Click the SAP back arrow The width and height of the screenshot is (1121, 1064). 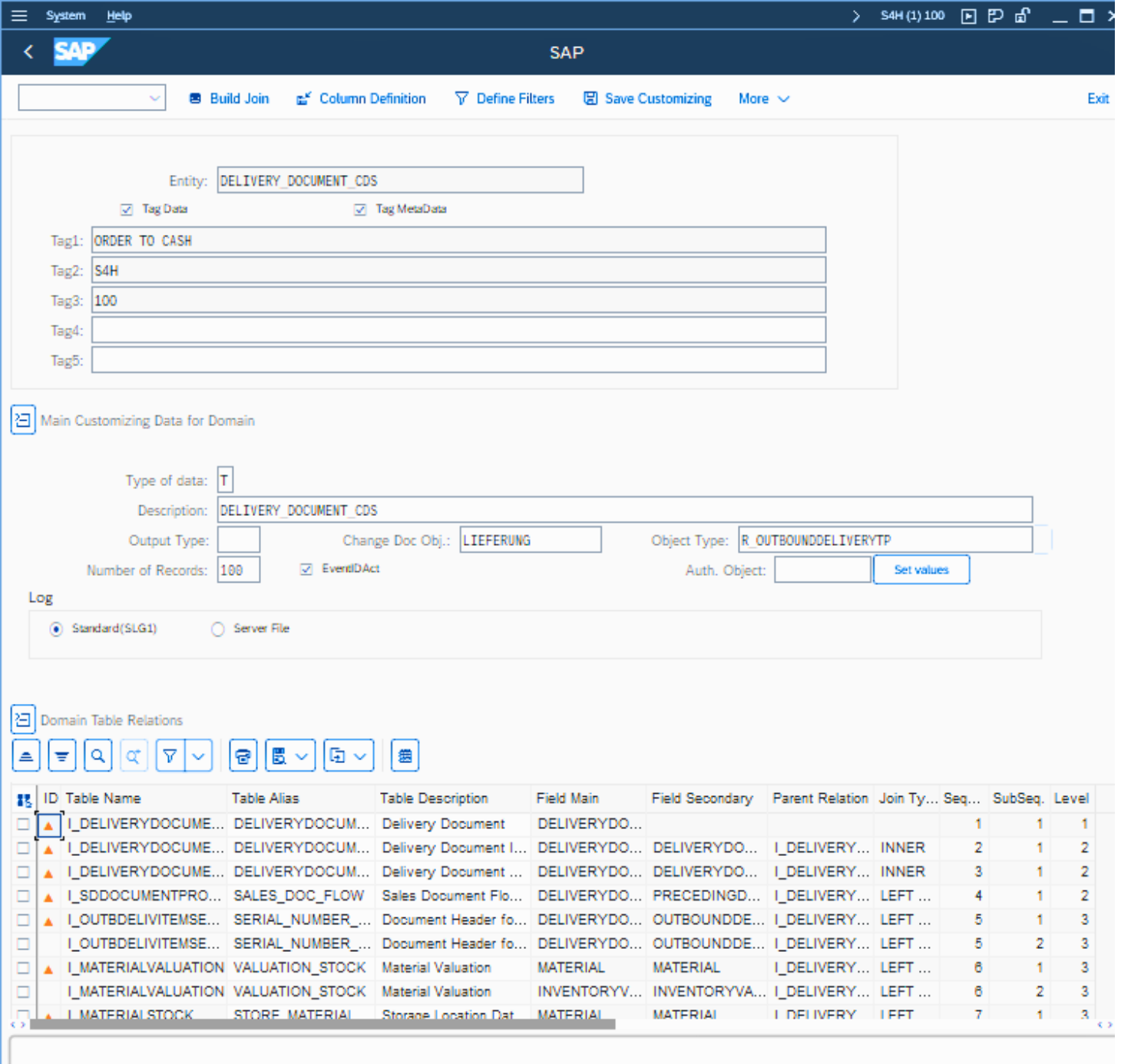tap(29, 52)
